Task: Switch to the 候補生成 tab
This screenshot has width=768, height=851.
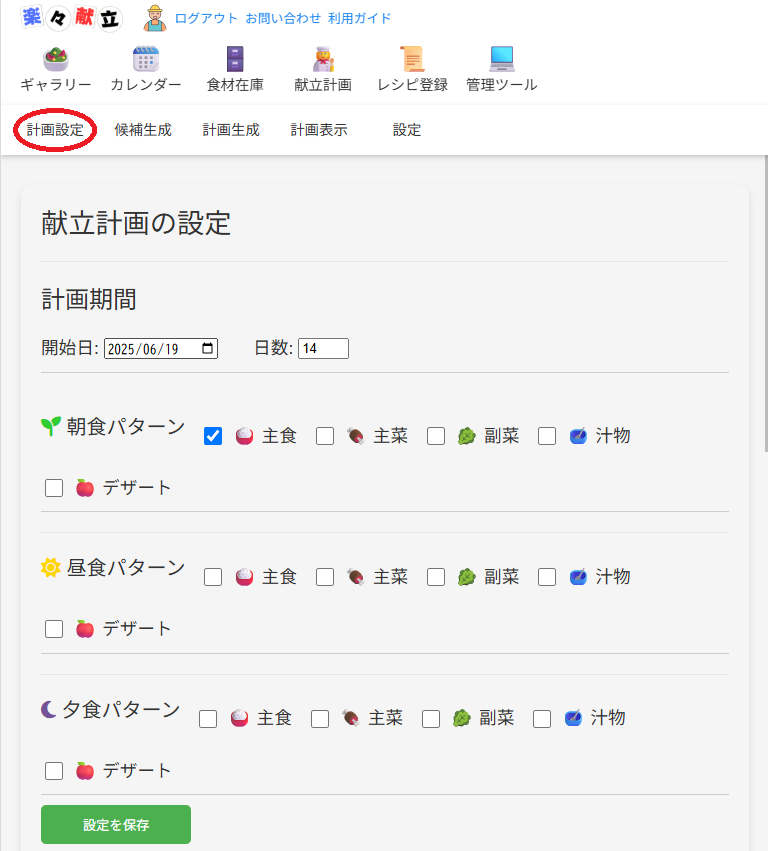Action: (143, 130)
